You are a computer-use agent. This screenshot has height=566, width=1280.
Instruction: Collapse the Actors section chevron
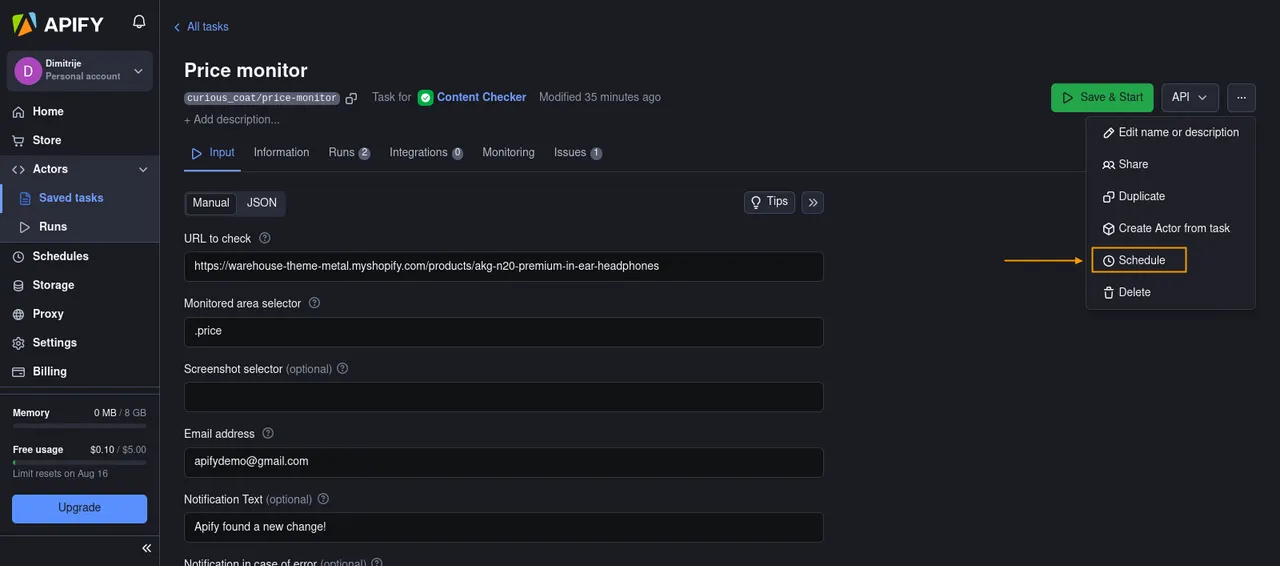click(143, 170)
